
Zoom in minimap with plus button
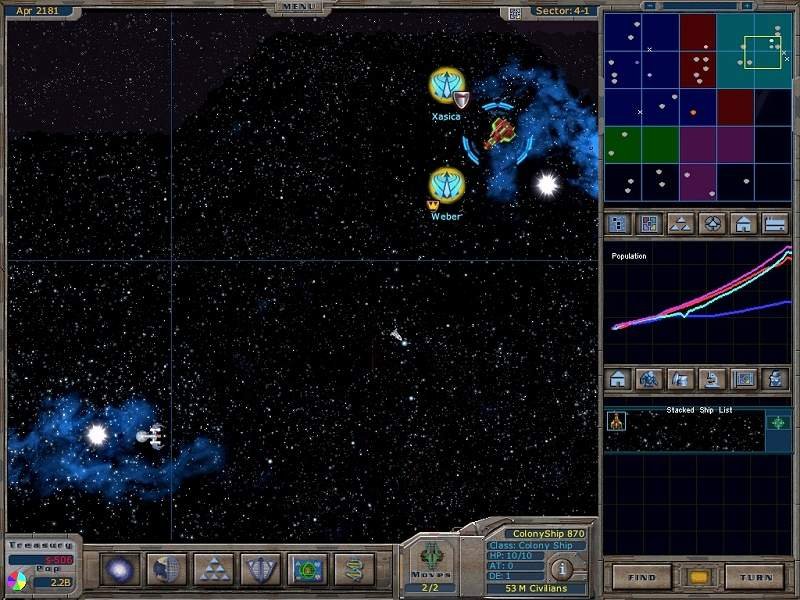pos(747,6)
